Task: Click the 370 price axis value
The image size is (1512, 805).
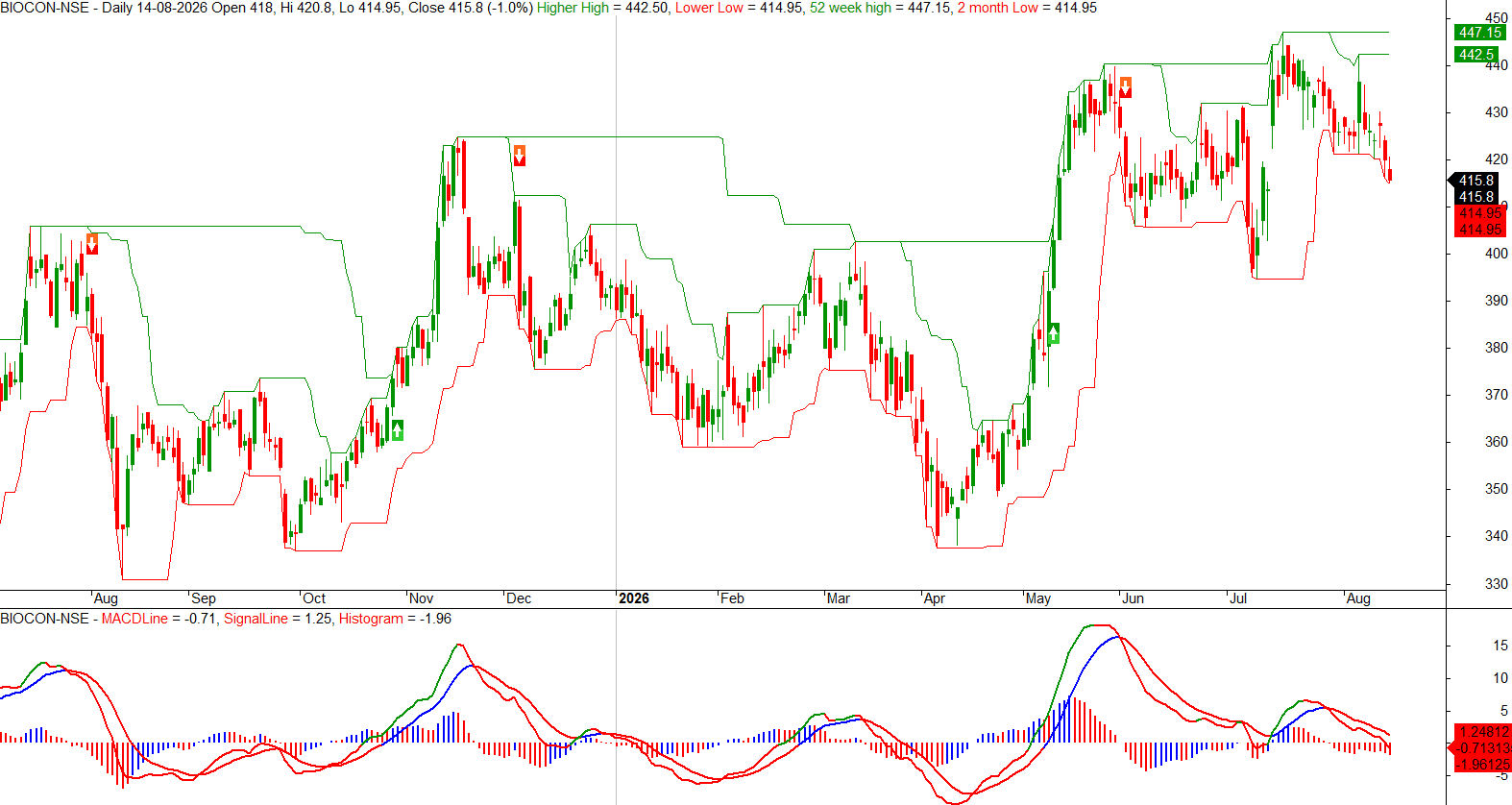Action: [1497, 395]
